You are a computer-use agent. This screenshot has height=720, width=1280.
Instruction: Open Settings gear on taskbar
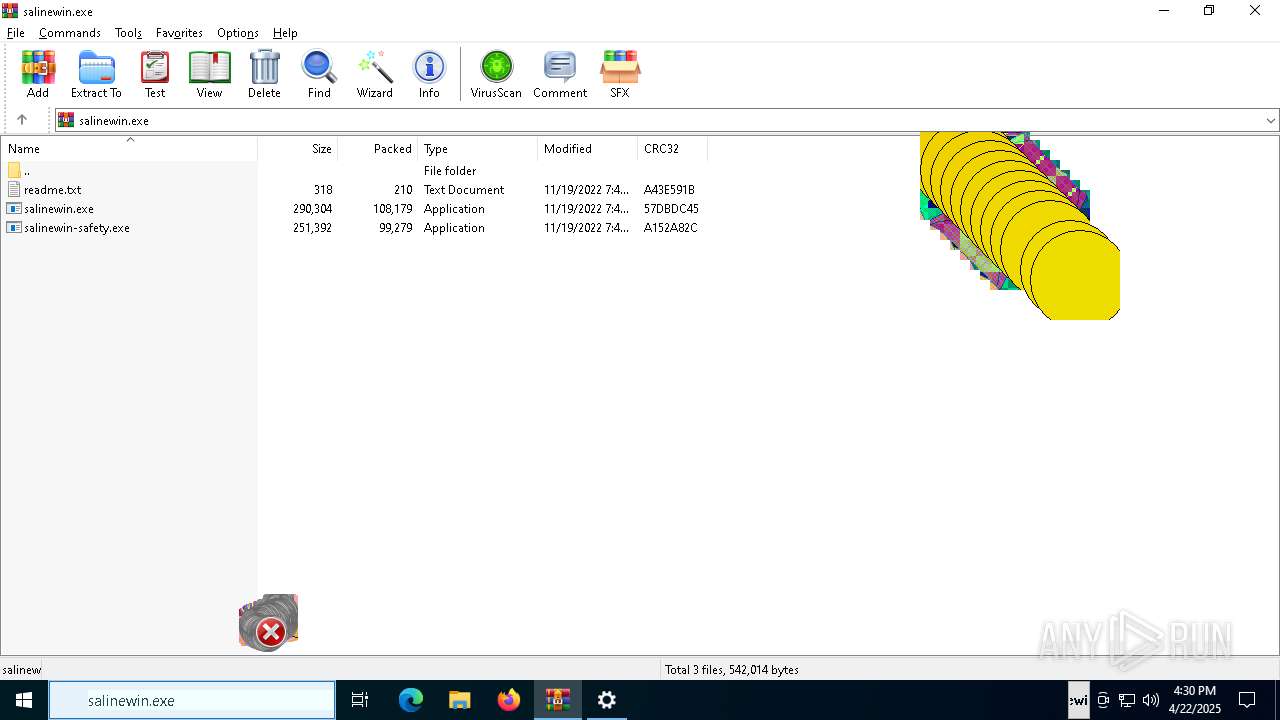coord(607,700)
